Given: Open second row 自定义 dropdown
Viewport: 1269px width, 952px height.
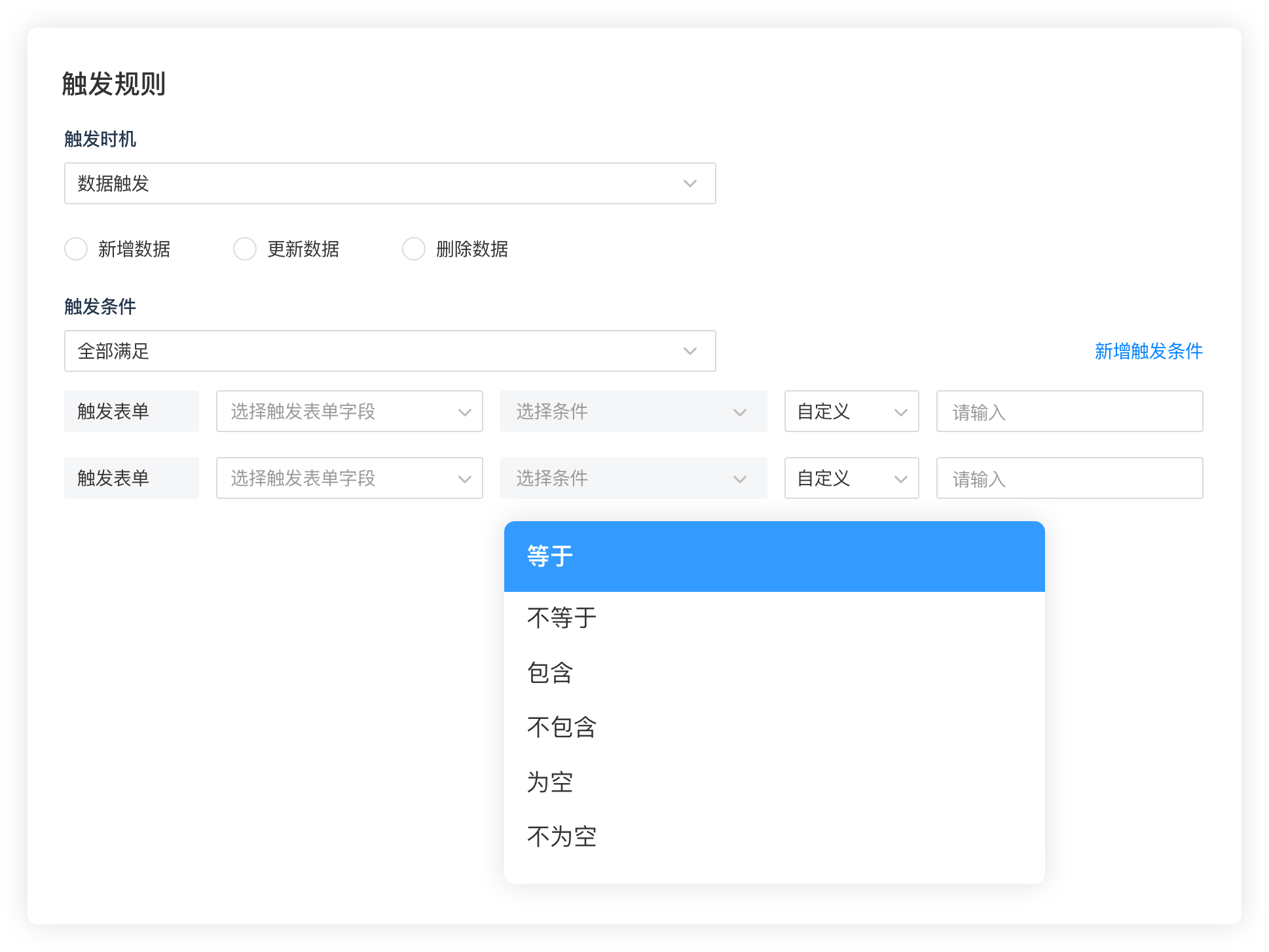Looking at the screenshot, I should 851,478.
